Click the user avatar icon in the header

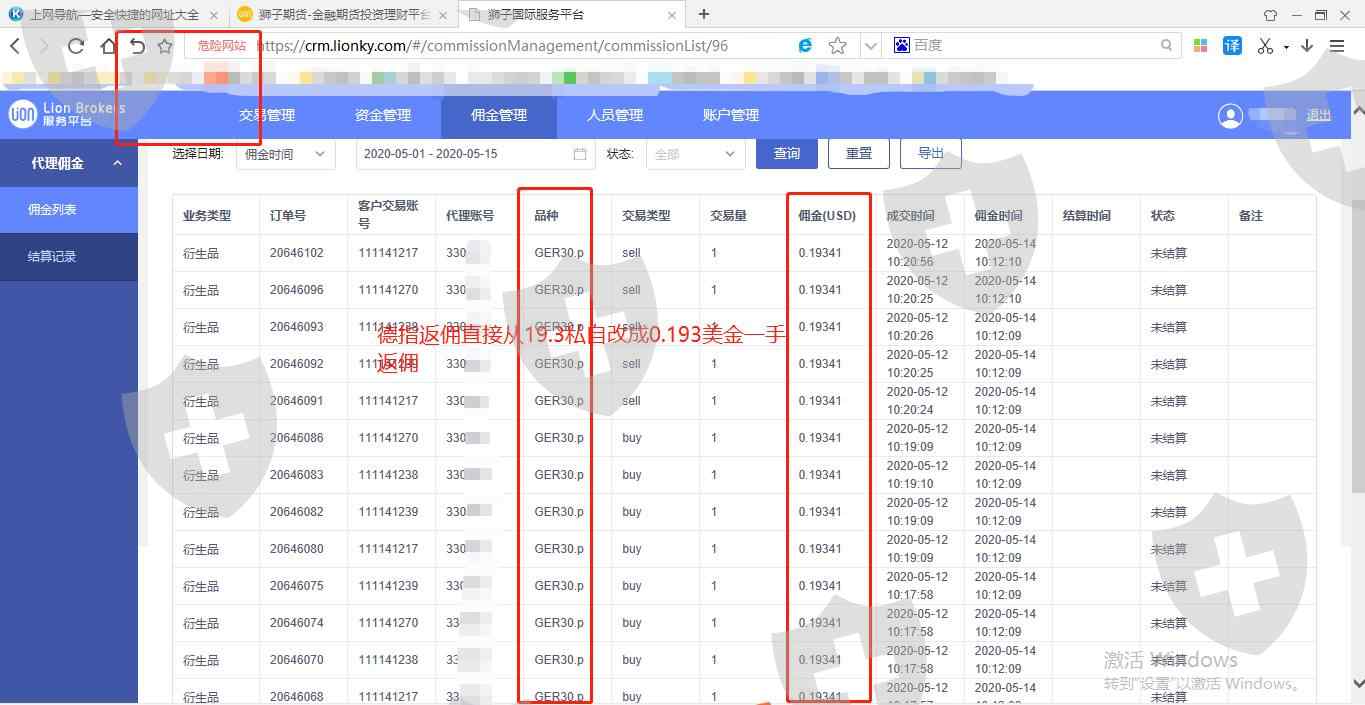pyautogui.click(x=1230, y=116)
